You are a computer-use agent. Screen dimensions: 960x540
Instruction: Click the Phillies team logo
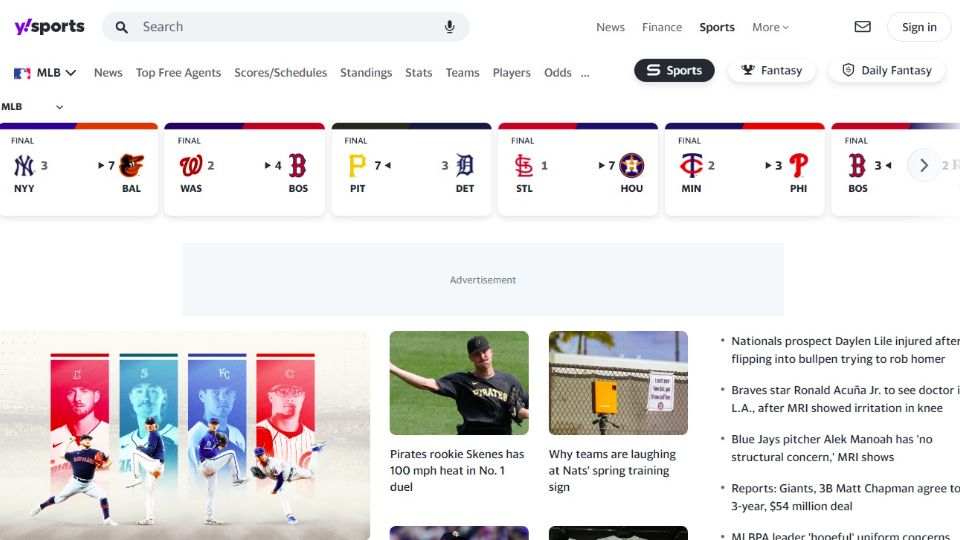798,165
